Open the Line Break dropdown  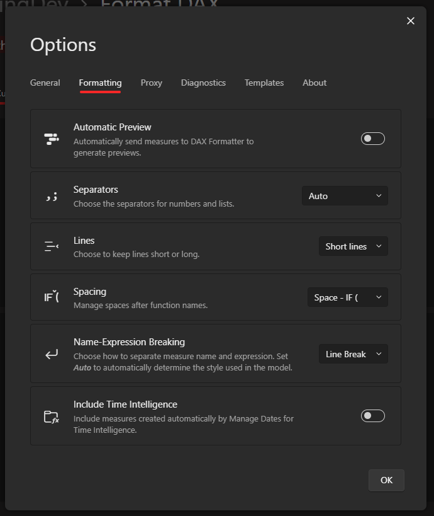[353, 354]
